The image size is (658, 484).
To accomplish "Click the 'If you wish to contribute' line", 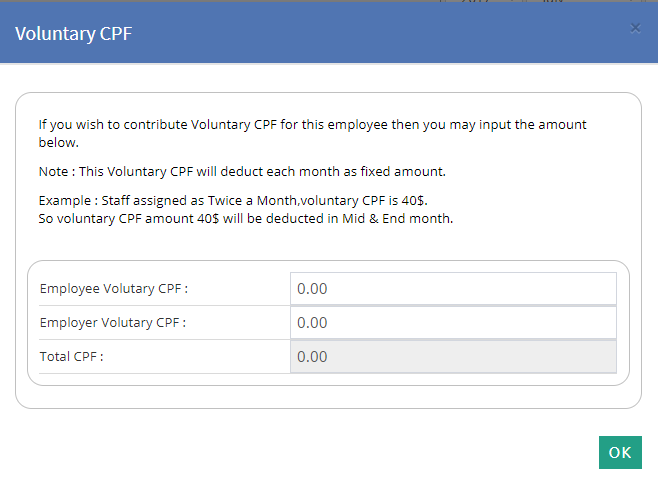I will (312, 126).
